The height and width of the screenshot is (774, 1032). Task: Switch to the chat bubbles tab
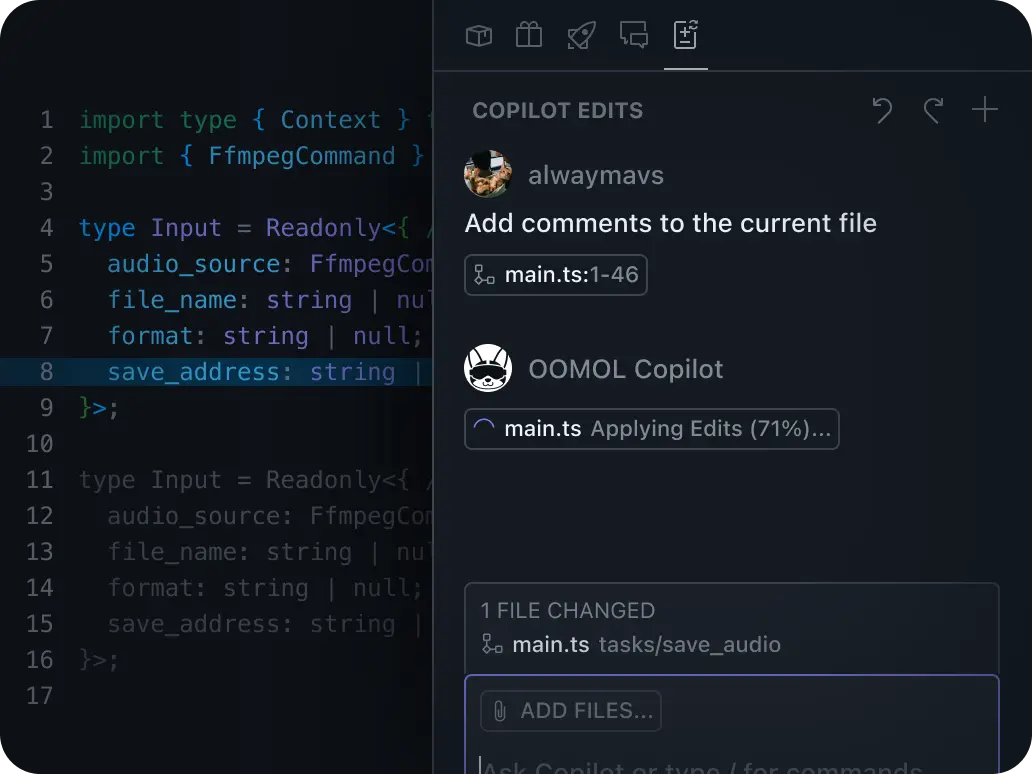(x=633, y=35)
